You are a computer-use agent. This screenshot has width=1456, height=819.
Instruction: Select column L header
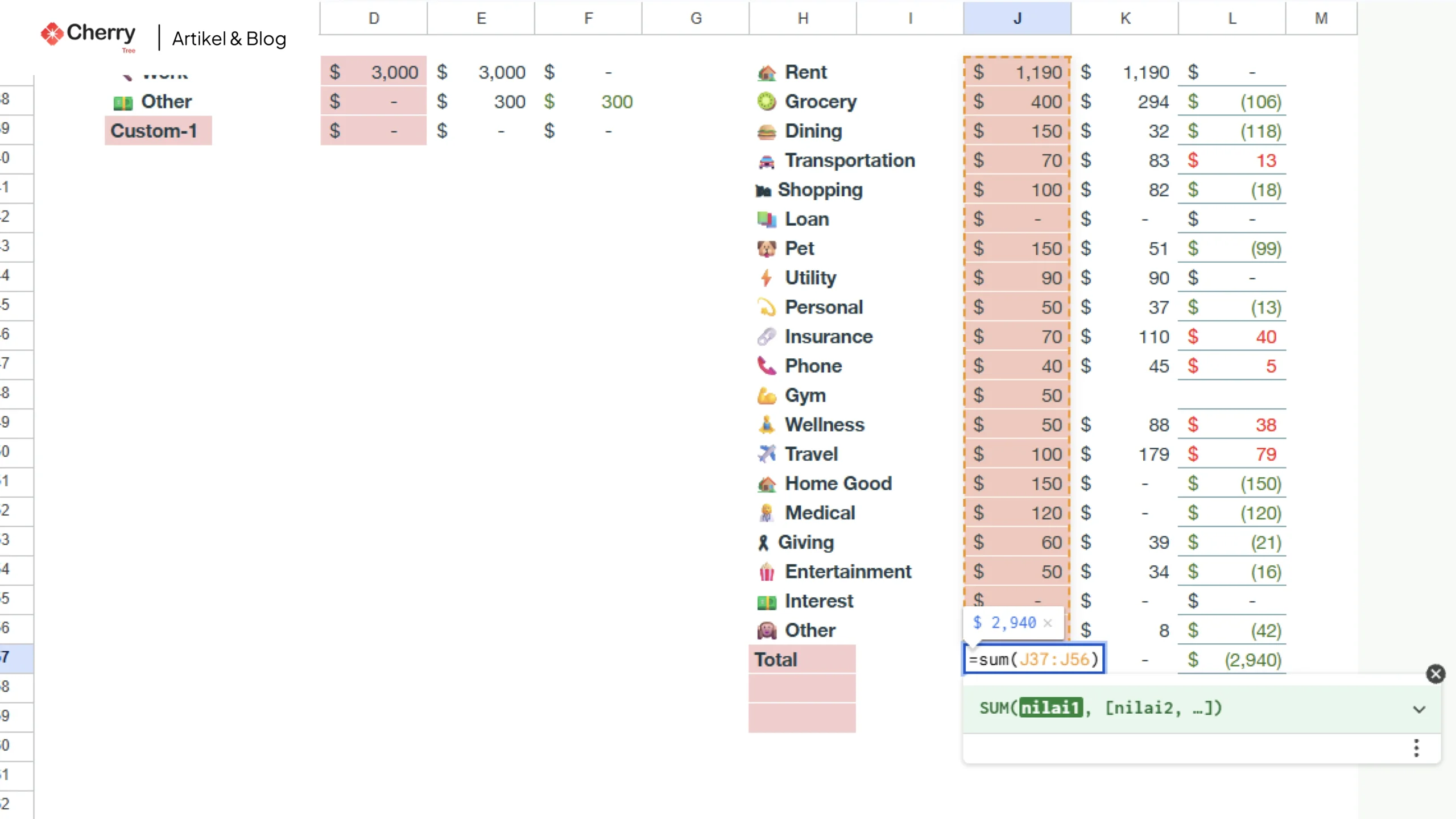tap(1232, 18)
